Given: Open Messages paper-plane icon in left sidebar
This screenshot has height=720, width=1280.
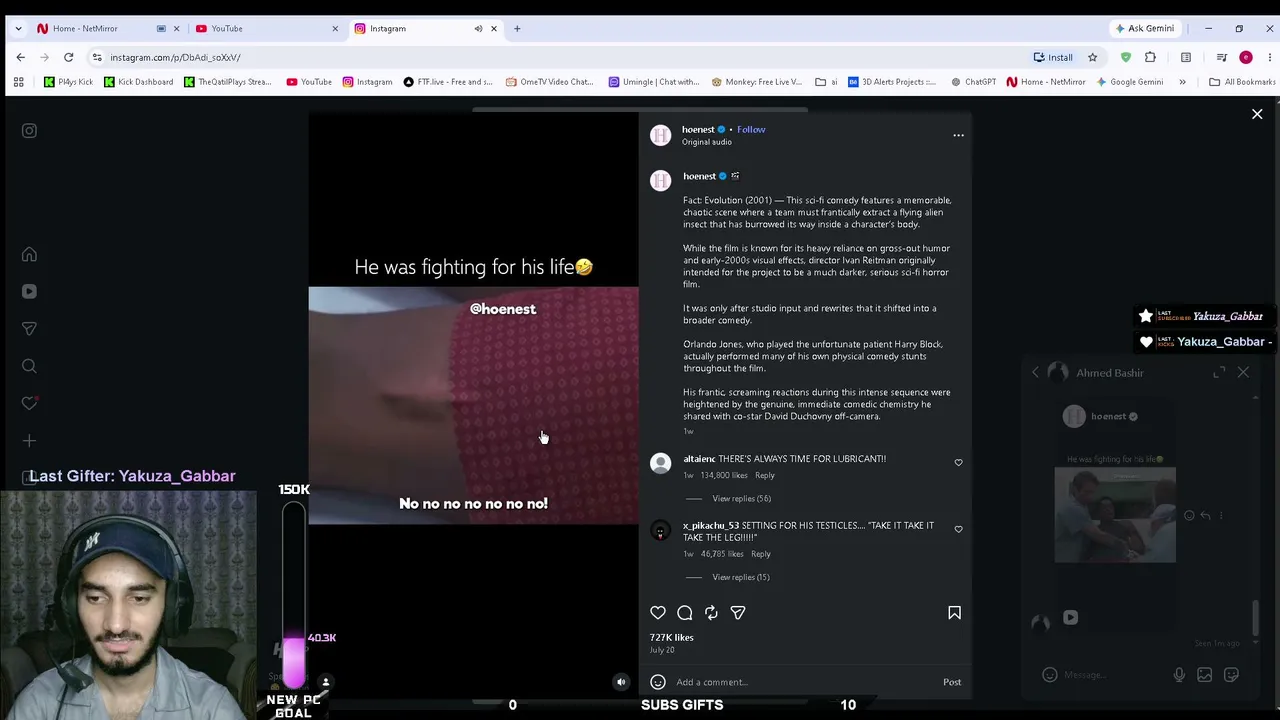Looking at the screenshot, I should pos(29,328).
